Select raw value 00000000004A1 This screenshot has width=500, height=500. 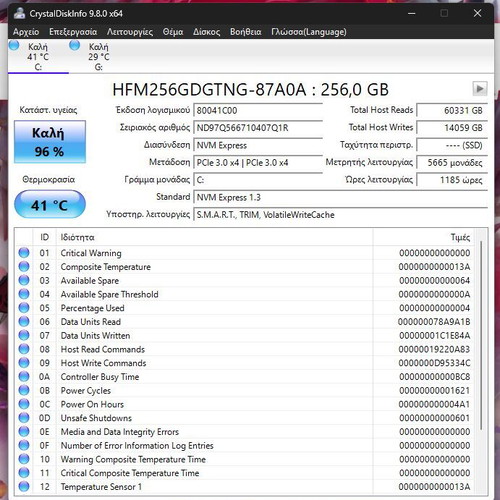[x=434, y=404]
